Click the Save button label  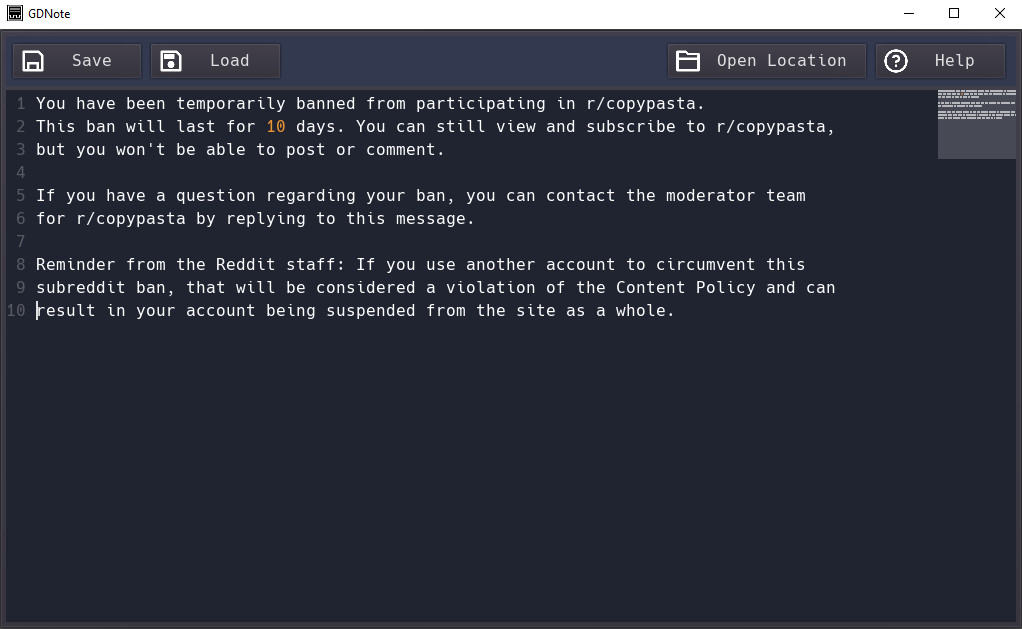point(92,61)
